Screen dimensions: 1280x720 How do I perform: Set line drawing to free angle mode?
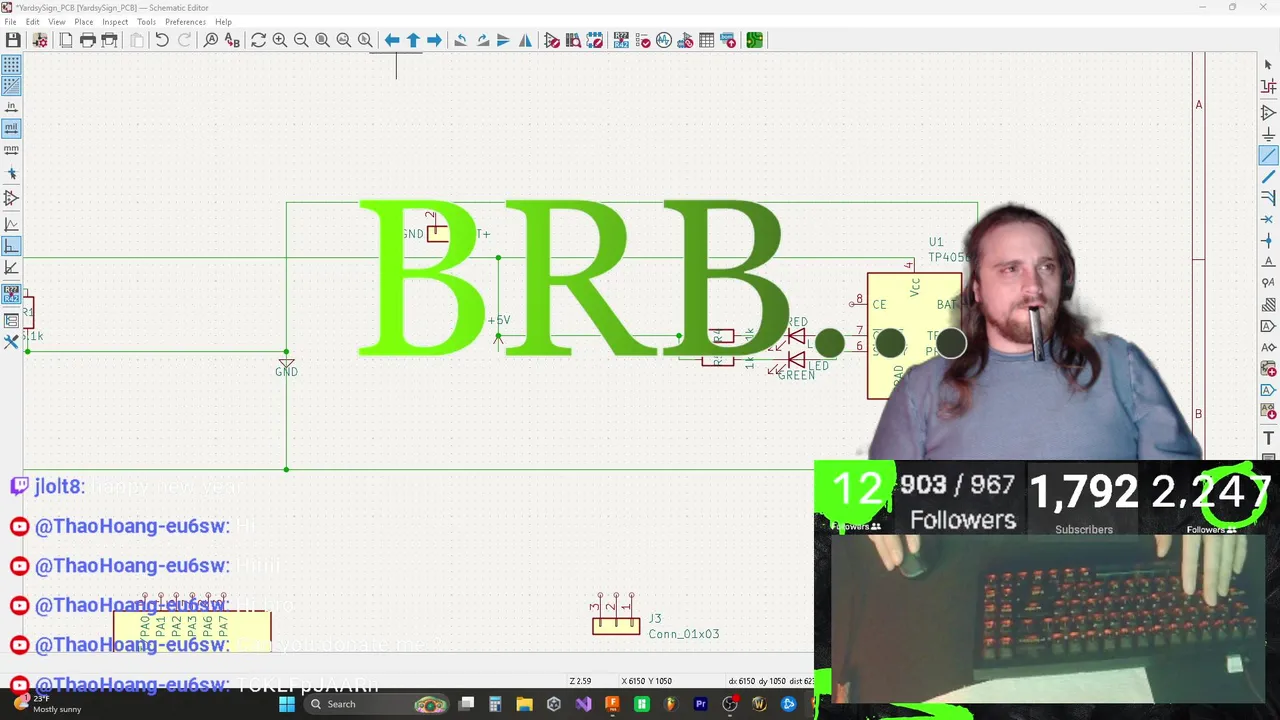click(11, 224)
